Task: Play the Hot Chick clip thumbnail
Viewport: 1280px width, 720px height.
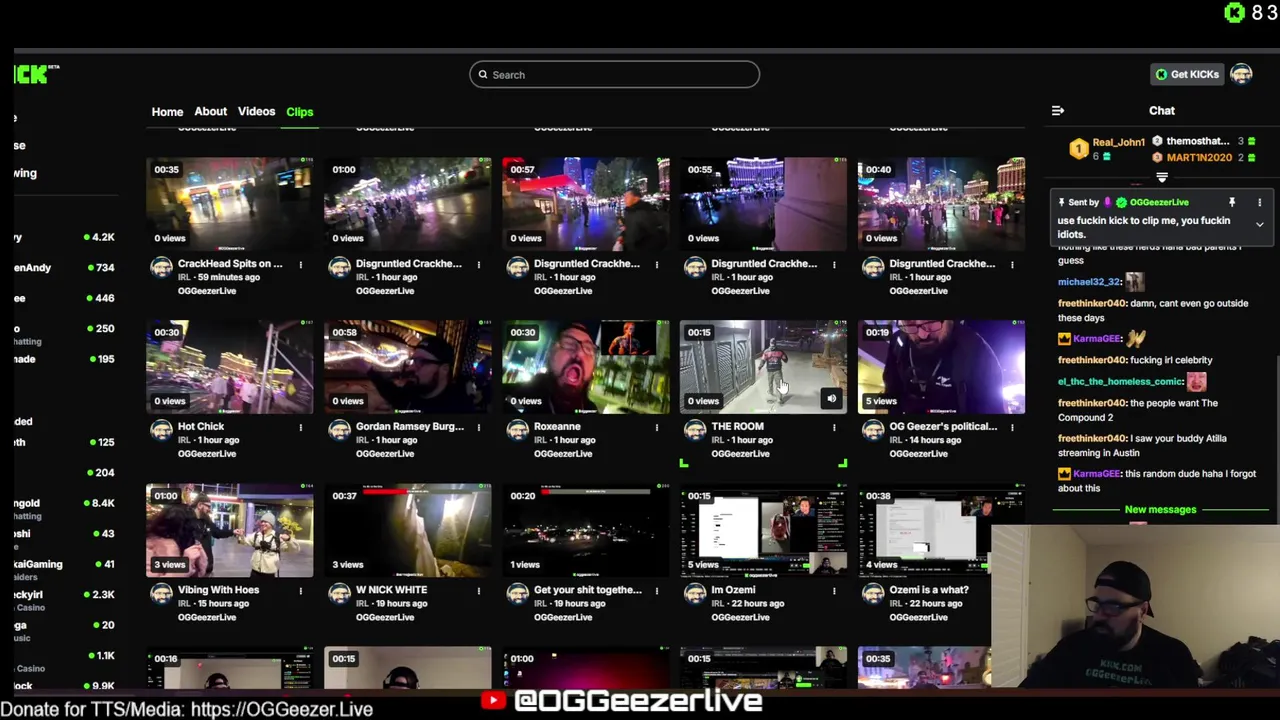Action: coord(229,366)
